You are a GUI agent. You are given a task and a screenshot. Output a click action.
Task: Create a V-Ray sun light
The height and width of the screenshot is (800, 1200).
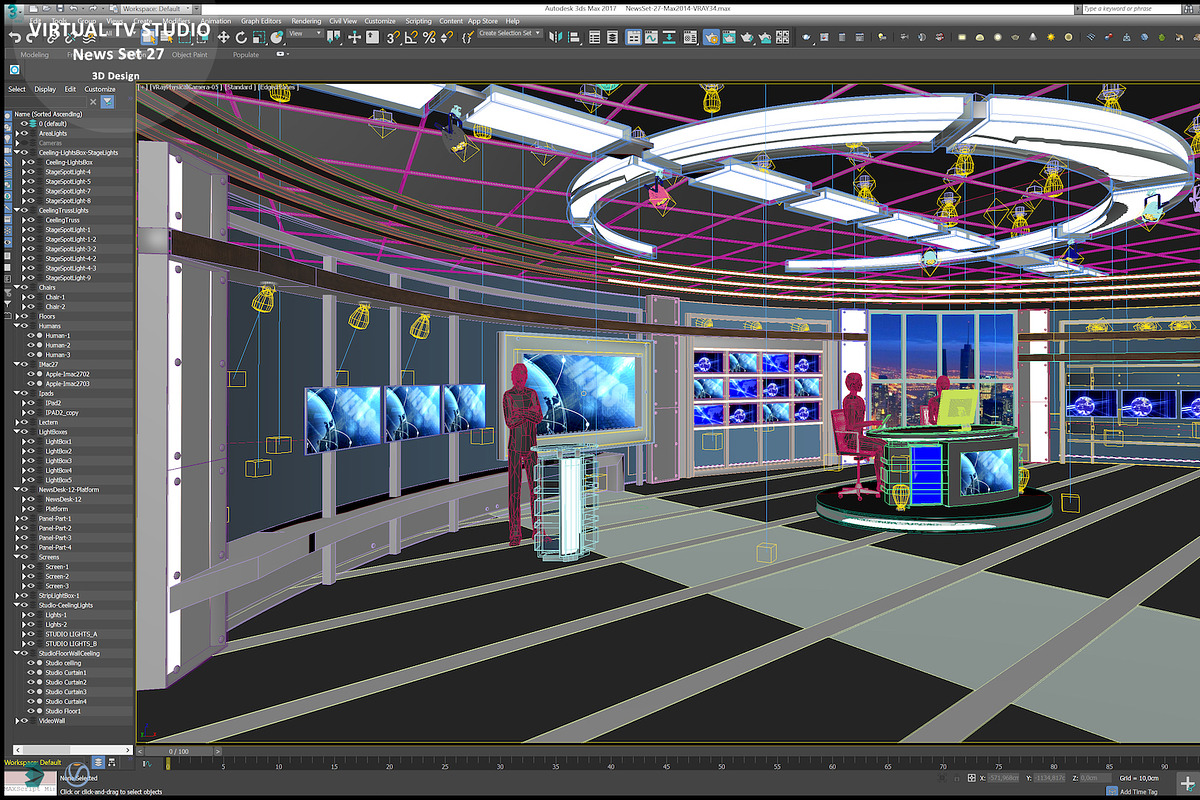click(x=1051, y=37)
